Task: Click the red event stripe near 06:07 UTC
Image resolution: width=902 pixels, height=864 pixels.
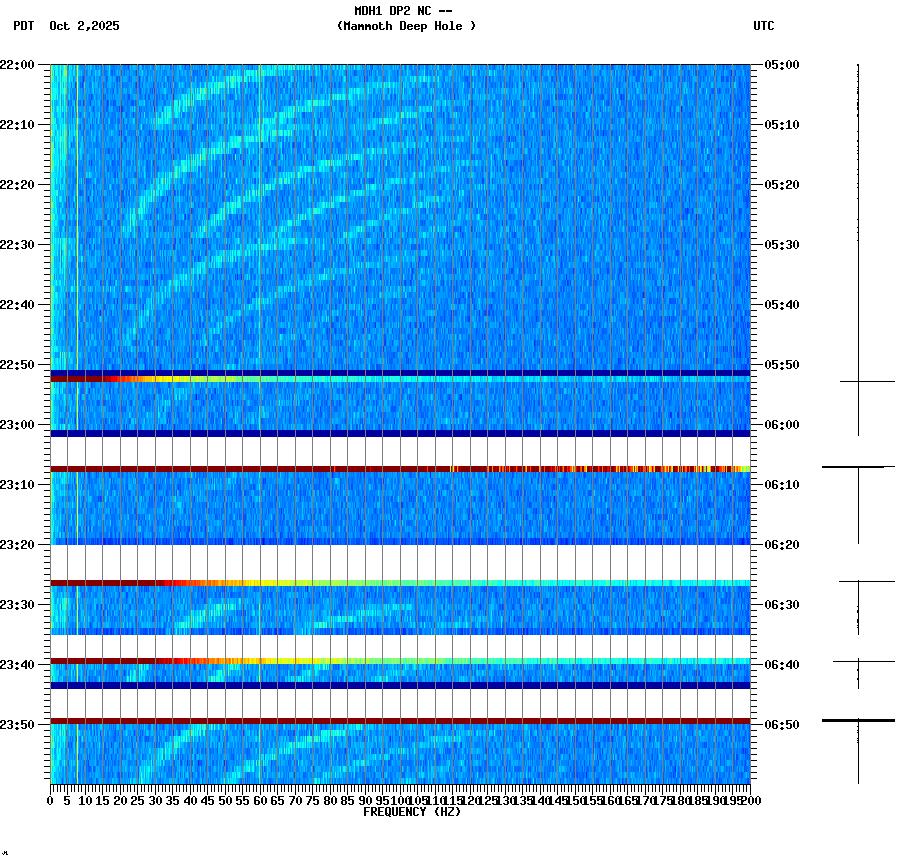Action: 400,465
